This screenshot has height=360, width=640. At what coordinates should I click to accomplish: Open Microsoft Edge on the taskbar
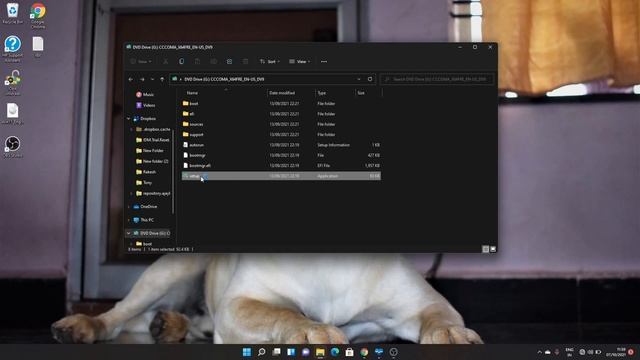coord(335,352)
